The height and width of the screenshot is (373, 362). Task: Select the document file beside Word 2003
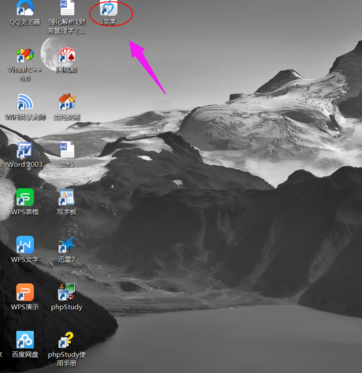[67, 150]
